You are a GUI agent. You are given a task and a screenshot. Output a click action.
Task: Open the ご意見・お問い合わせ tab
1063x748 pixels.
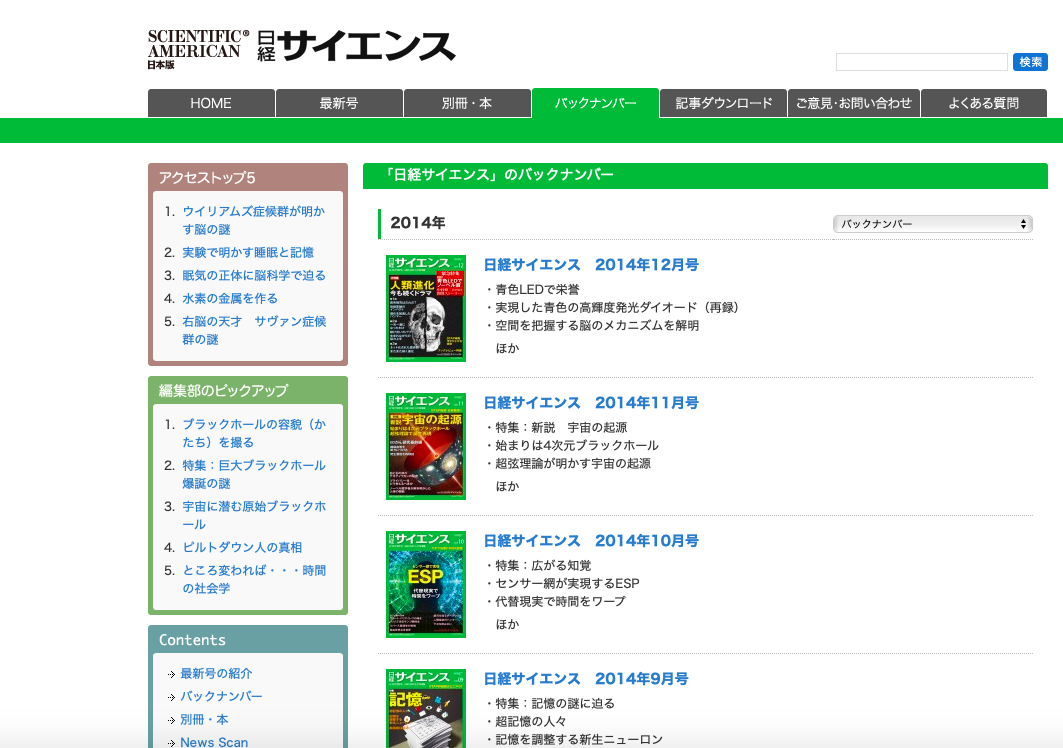click(854, 103)
